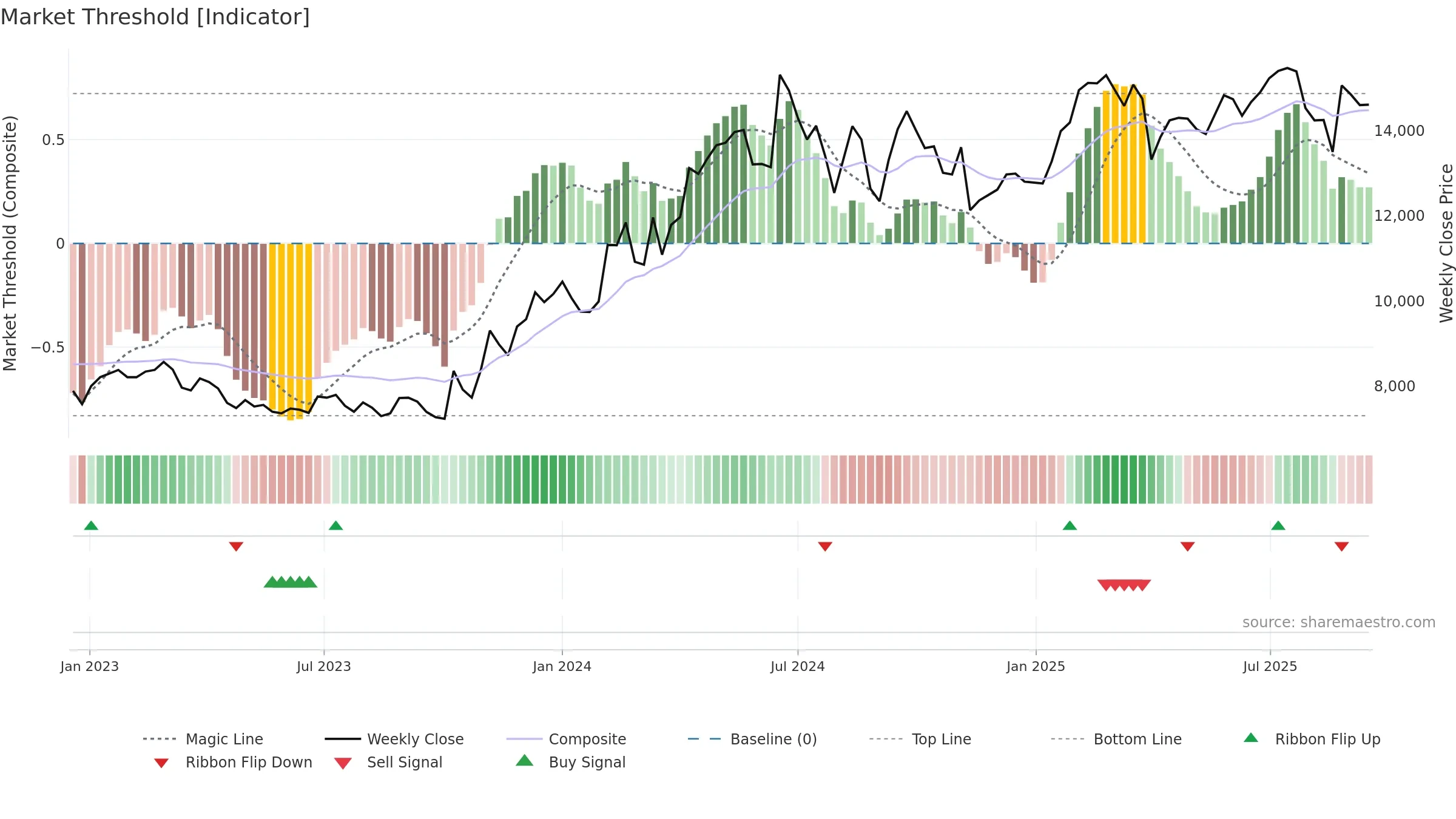The height and width of the screenshot is (819, 1456).
Task: Click the red flip-down marker between Jan and Jul 2025
Action: (x=1187, y=547)
